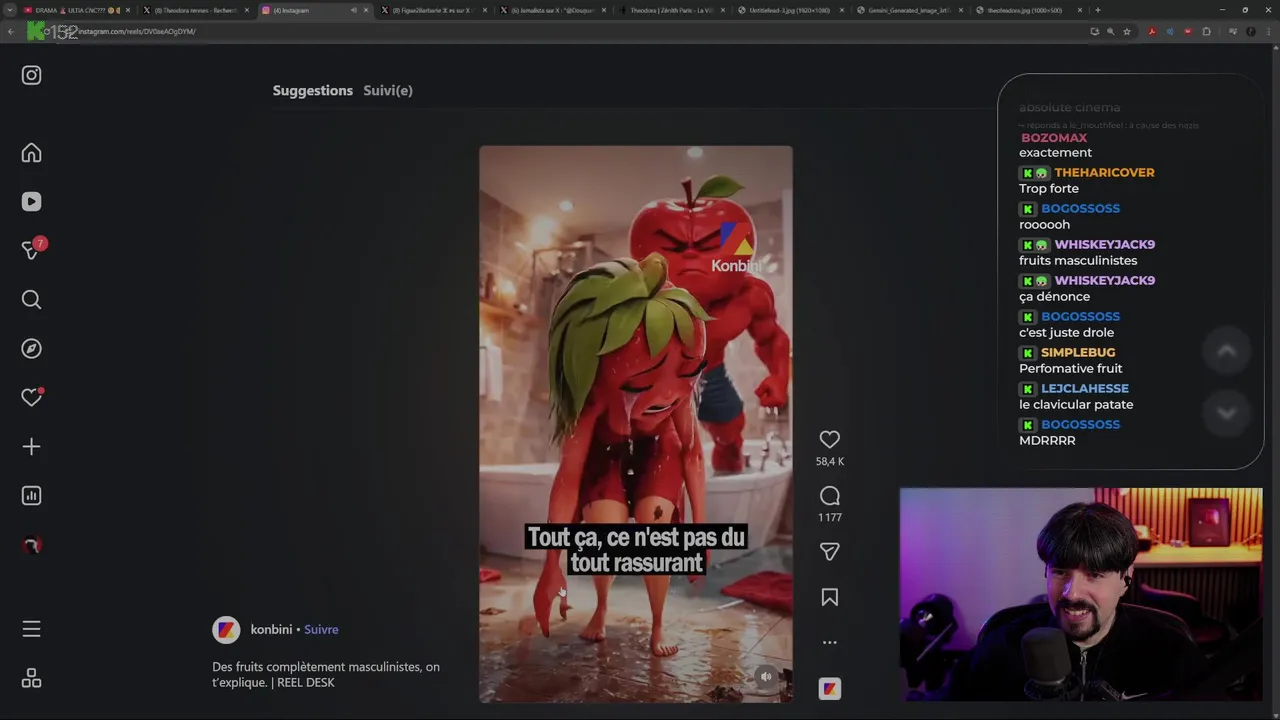The height and width of the screenshot is (720, 1280).
Task: Click the reel caption 'Des fruits complètement masculinistes'
Action: pyautogui.click(x=326, y=674)
